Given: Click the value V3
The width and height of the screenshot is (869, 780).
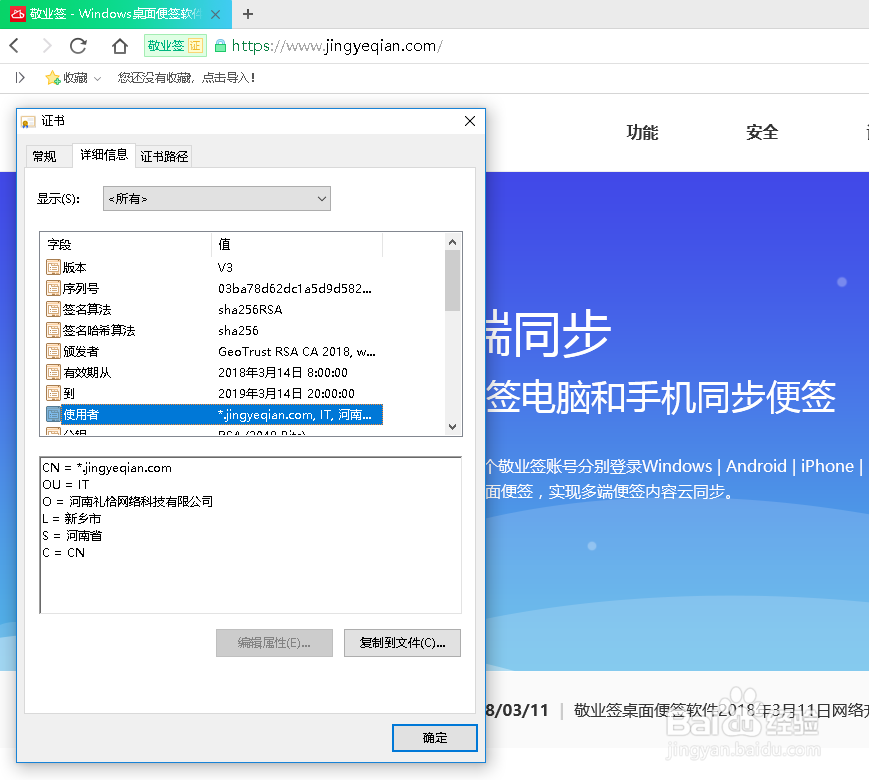Looking at the screenshot, I should coord(225,268).
